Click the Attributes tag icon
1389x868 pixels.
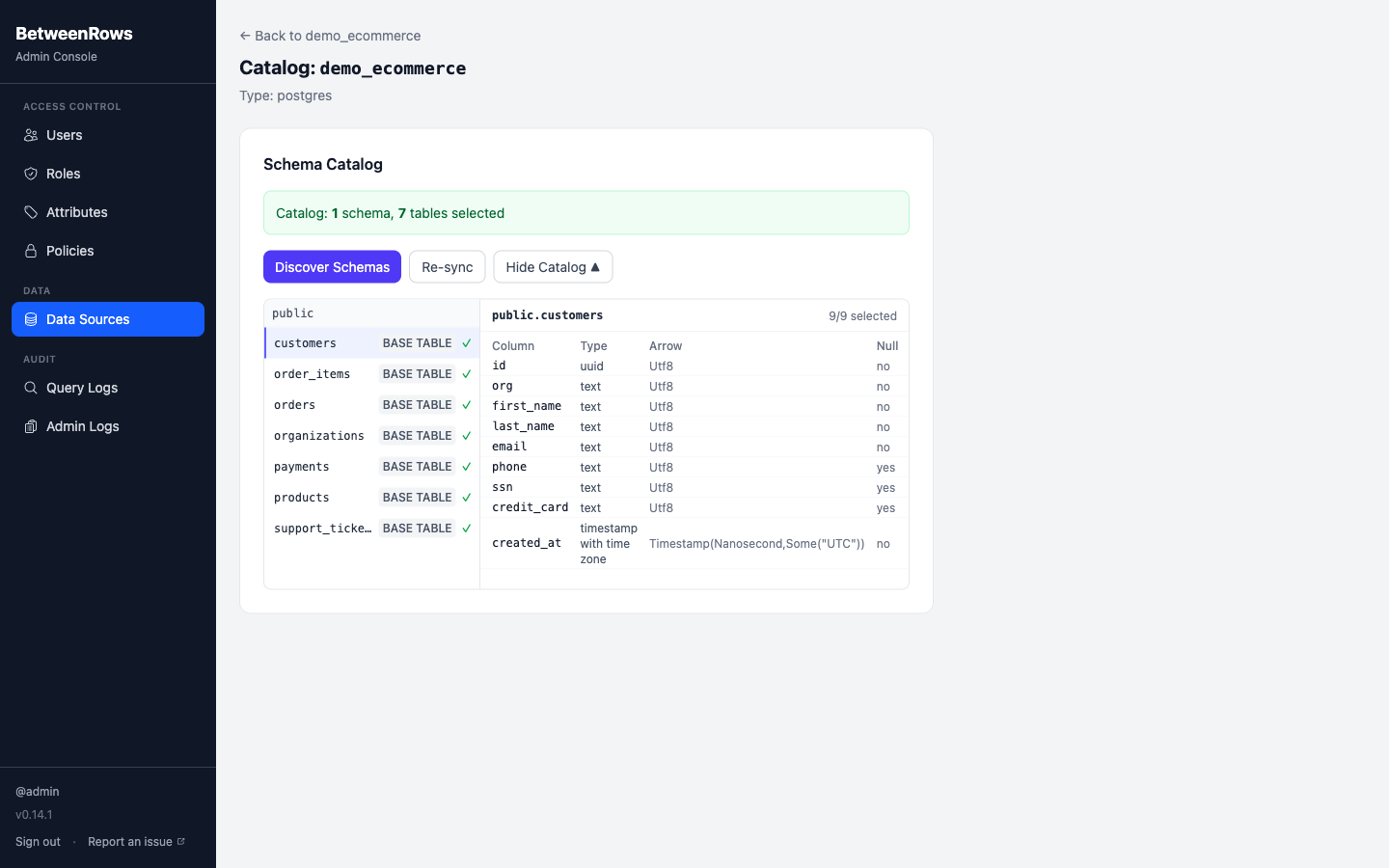coord(30,212)
